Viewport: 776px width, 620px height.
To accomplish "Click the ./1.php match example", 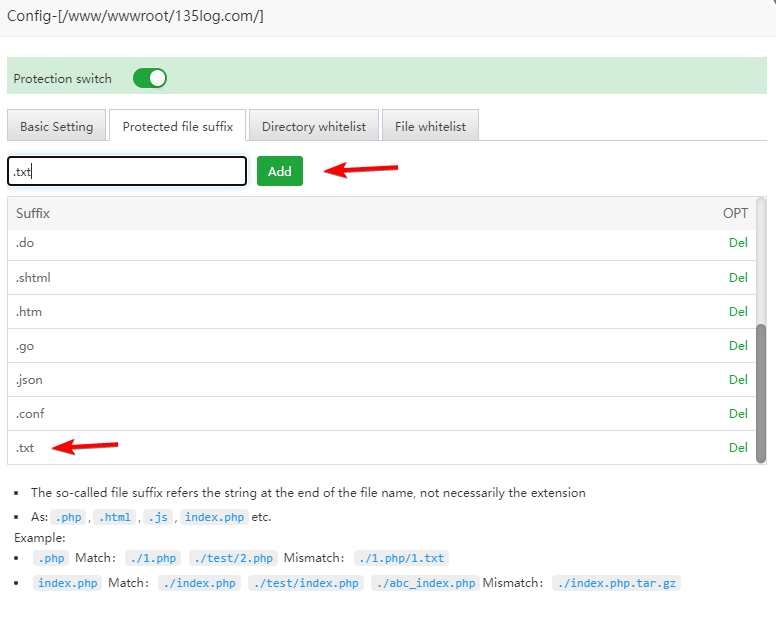I will point(153,558).
